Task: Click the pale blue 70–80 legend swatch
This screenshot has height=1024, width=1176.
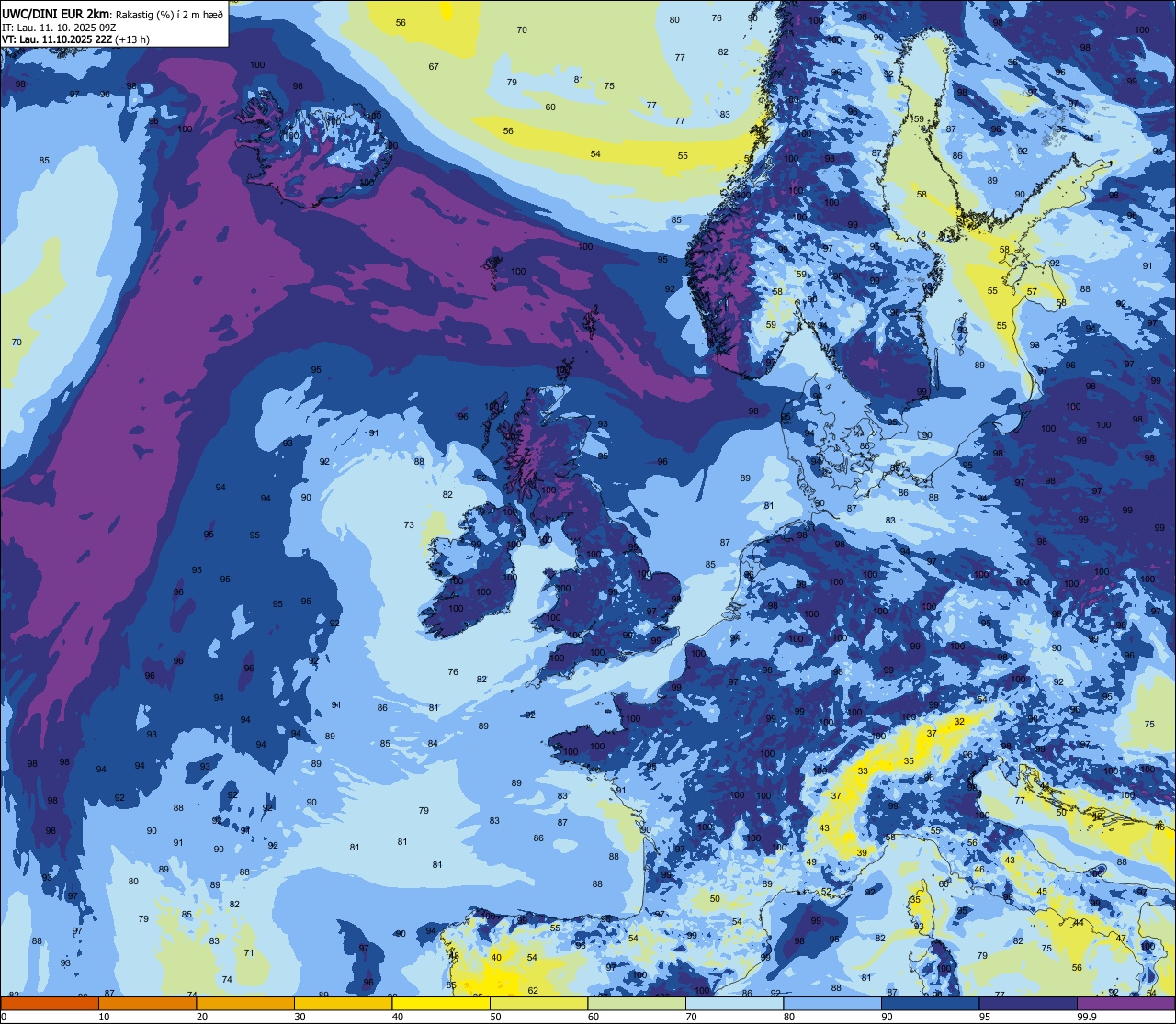Action: [x=735, y=1004]
